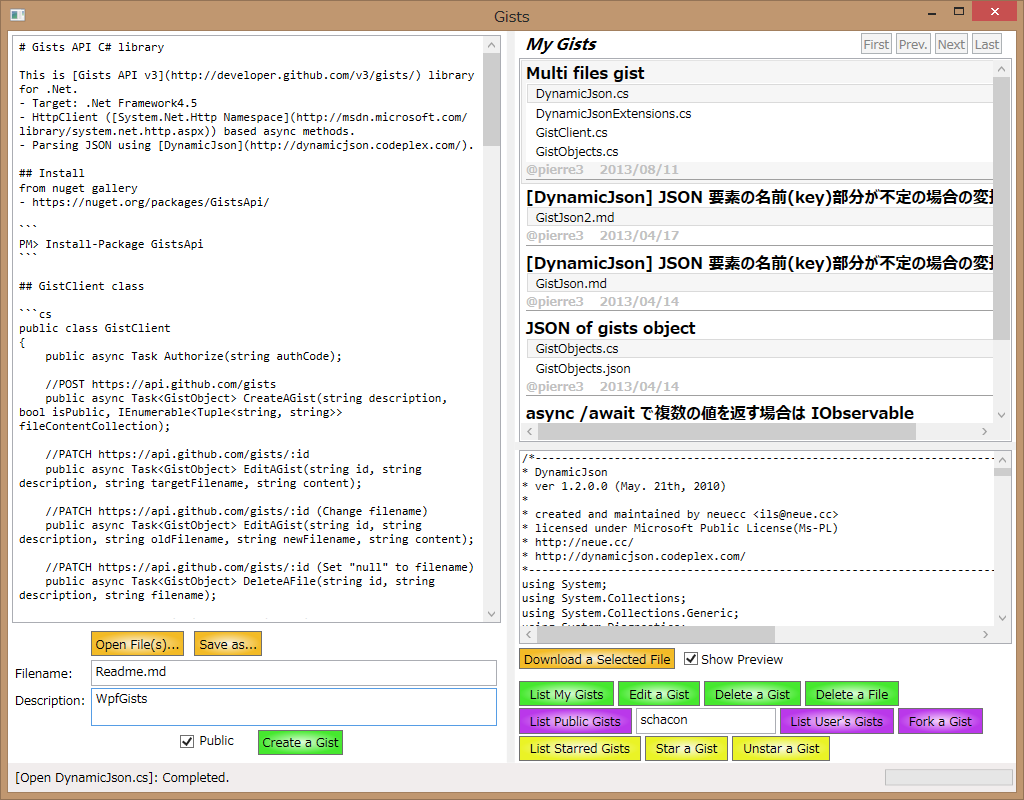Click scroll-right arrow of gist list
Viewport: 1024px width, 800px height.
(x=985, y=432)
